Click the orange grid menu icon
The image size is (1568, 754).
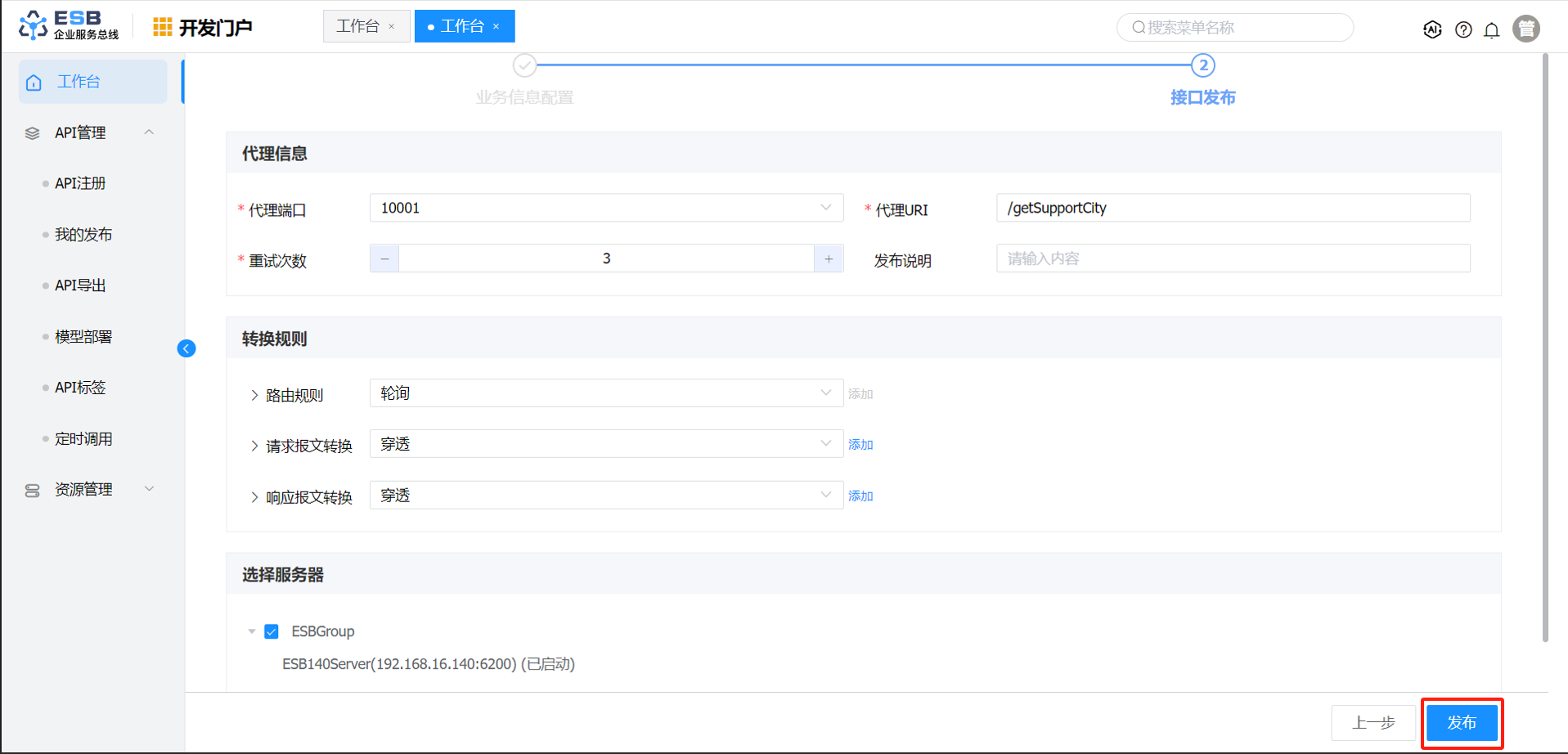(x=162, y=27)
